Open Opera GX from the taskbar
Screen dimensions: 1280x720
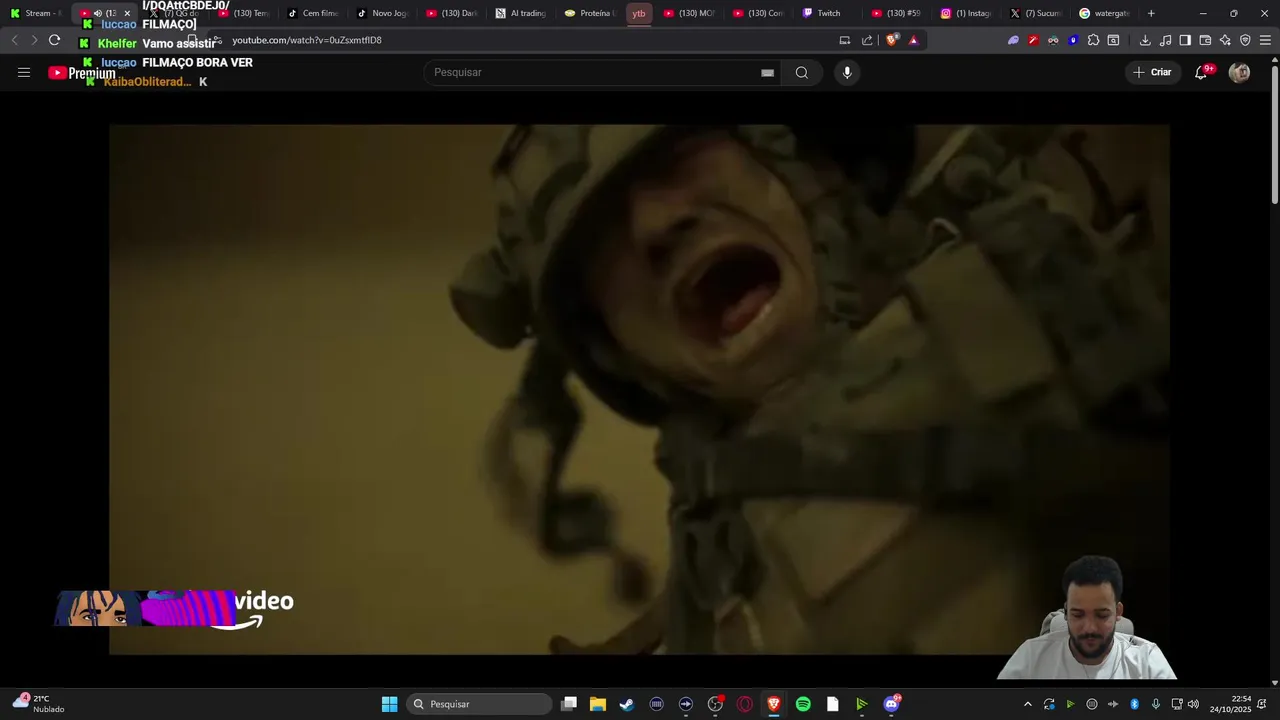744,704
